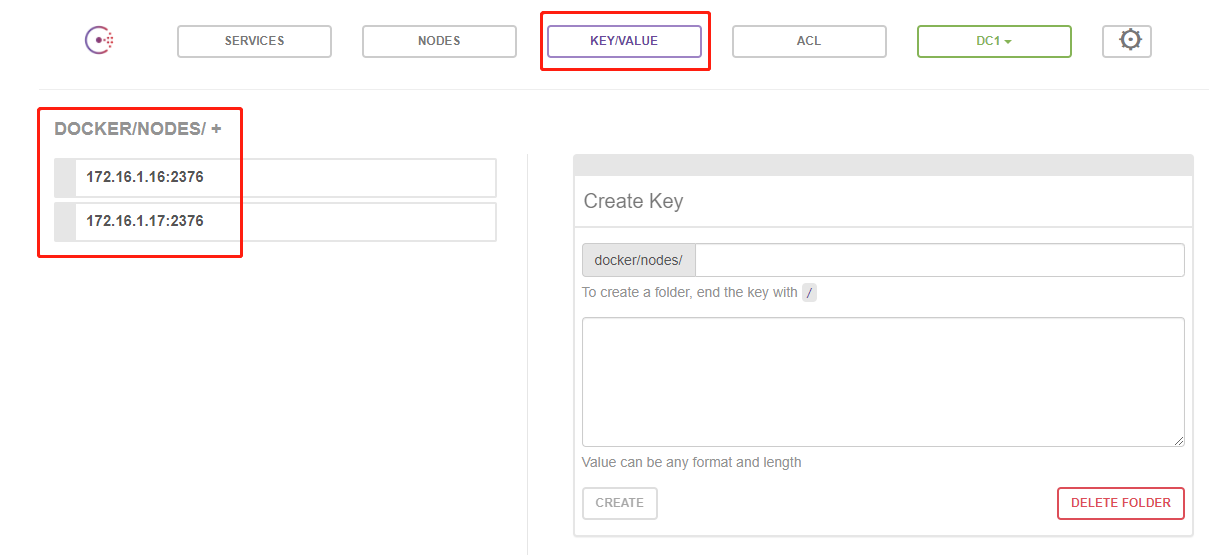Click the Consul logo icon
The image size is (1226, 555).
pyautogui.click(x=99, y=41)
